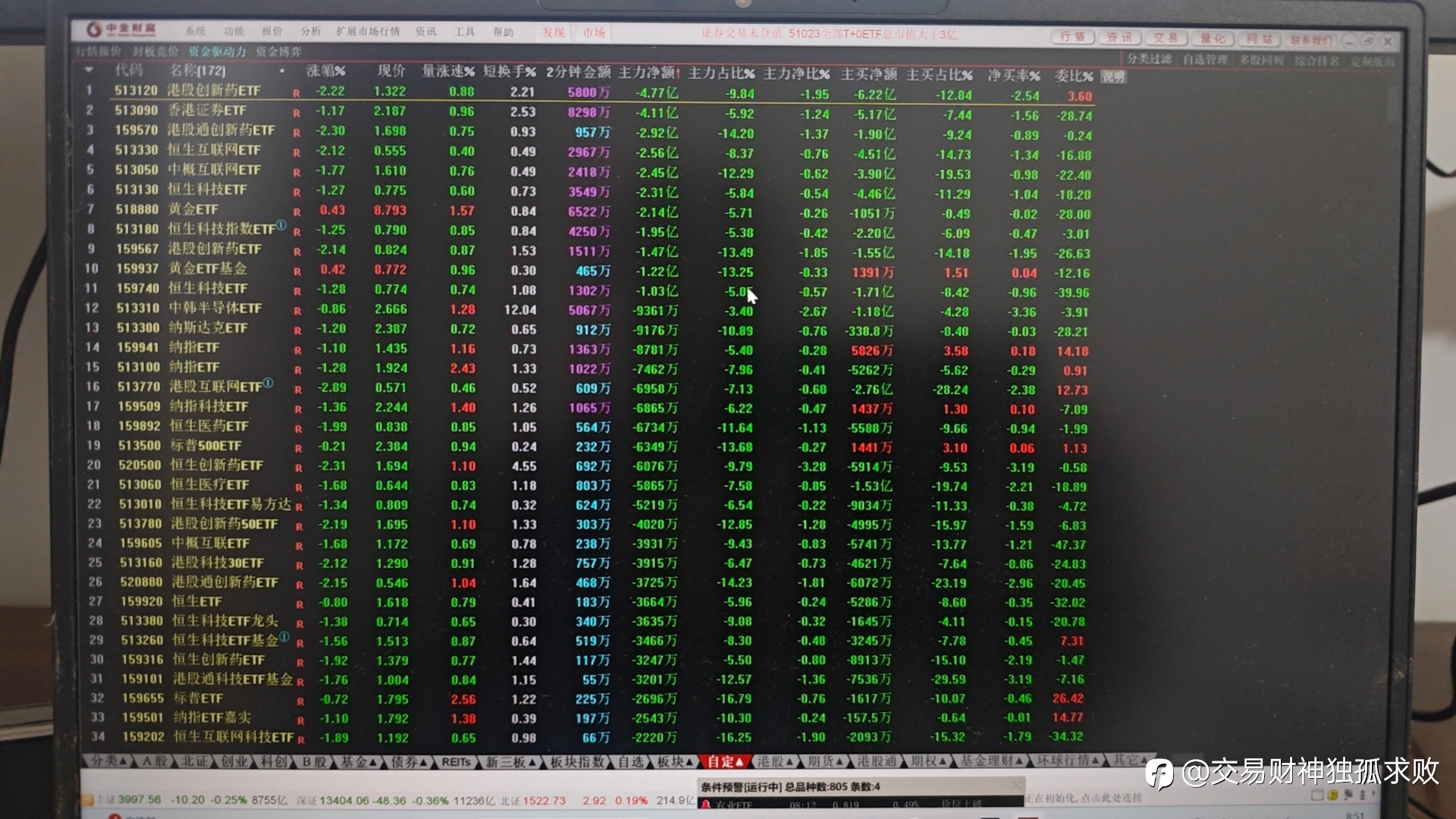Screen dimensions: 1456x819
Task: Click the 说明 label after 委比%
Action: point(1112,77)
